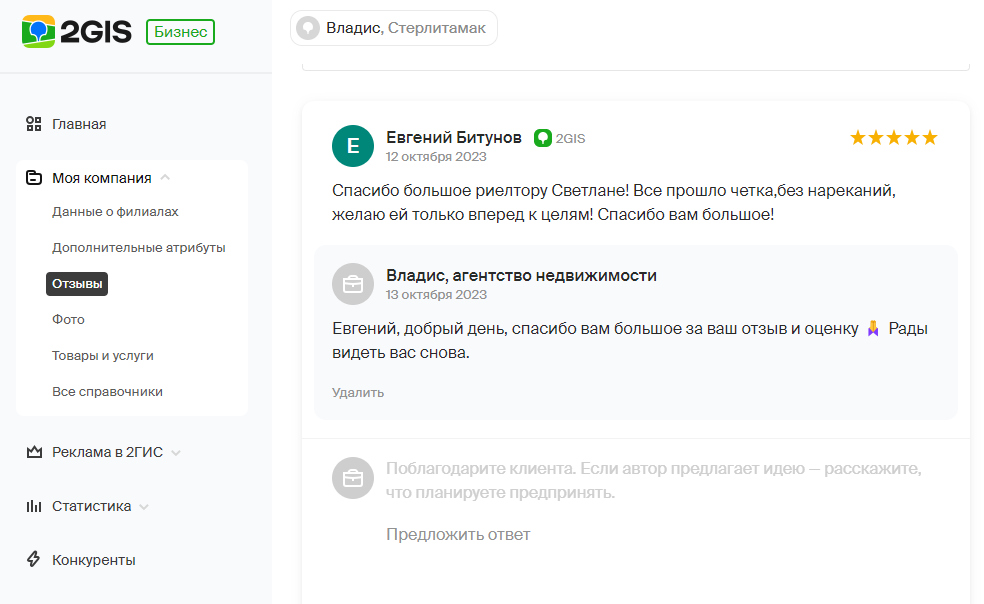Screen dimensions: 984x604
Task: Click the Статистика bar chart icon
Action: 34,506
